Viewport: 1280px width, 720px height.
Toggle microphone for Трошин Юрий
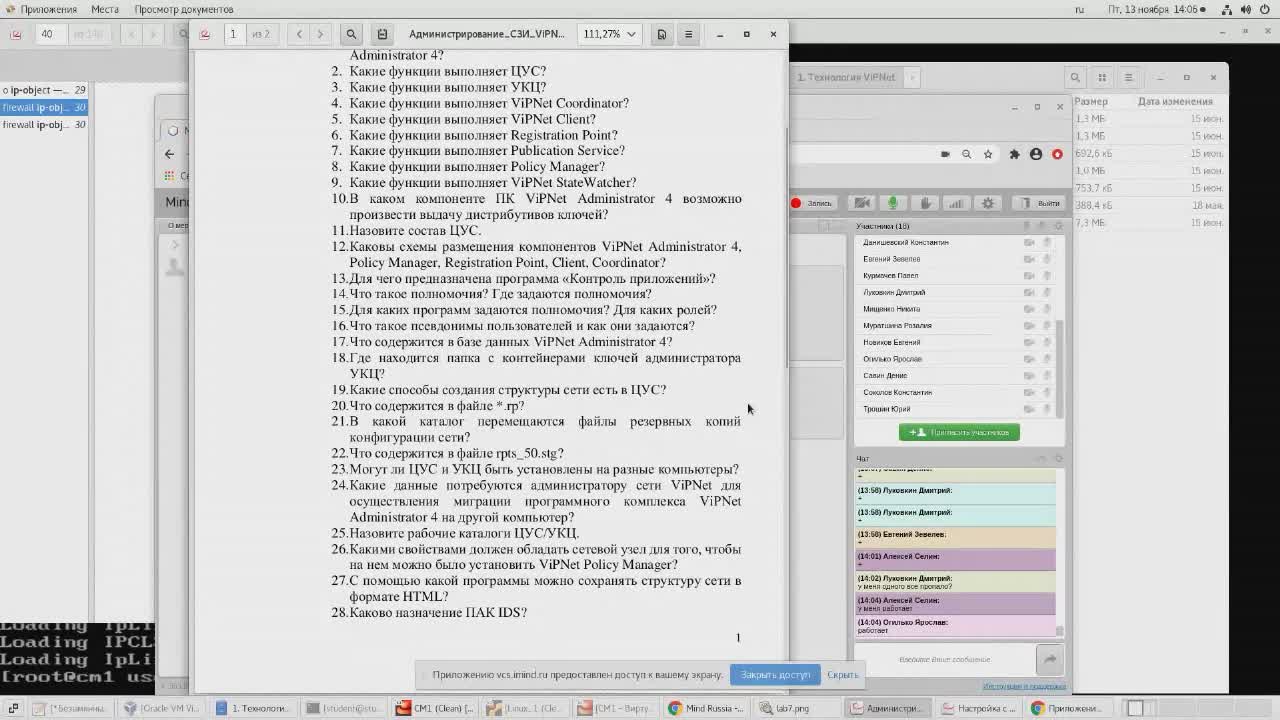pyautogui.click(x=1047, y=409)
